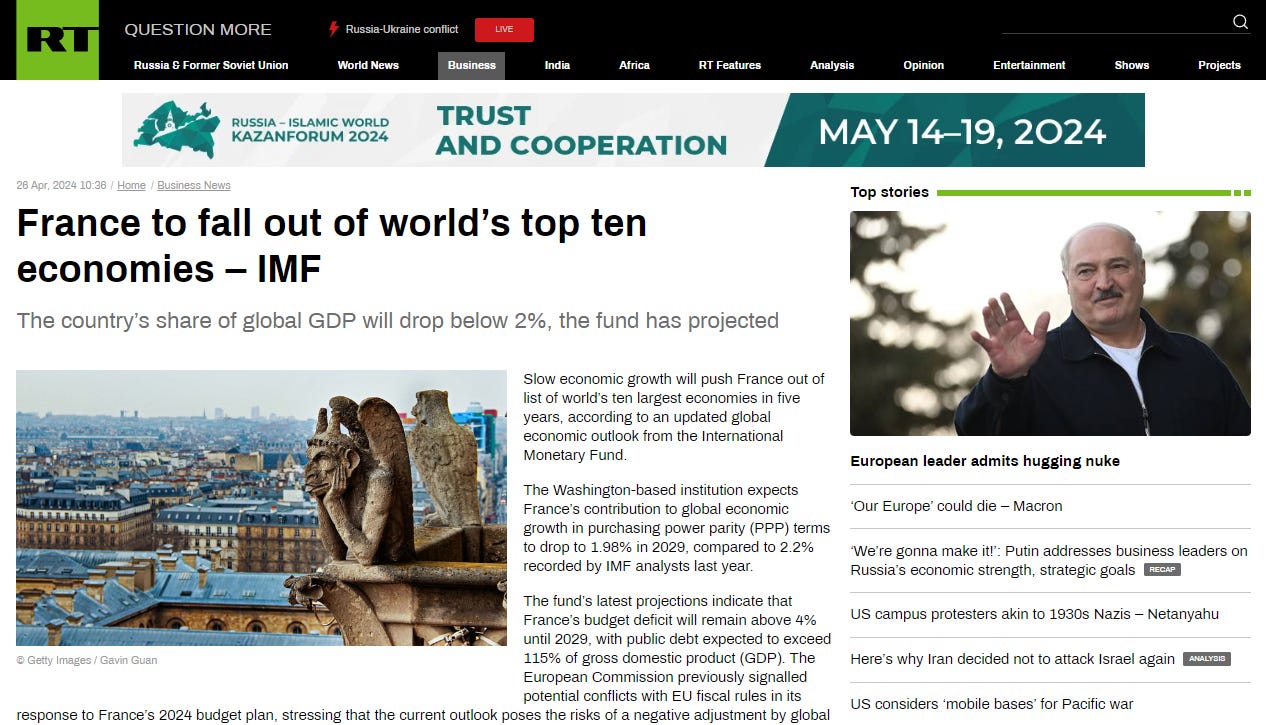
Task: Open the Opinion section
Action: coord(923,65)
